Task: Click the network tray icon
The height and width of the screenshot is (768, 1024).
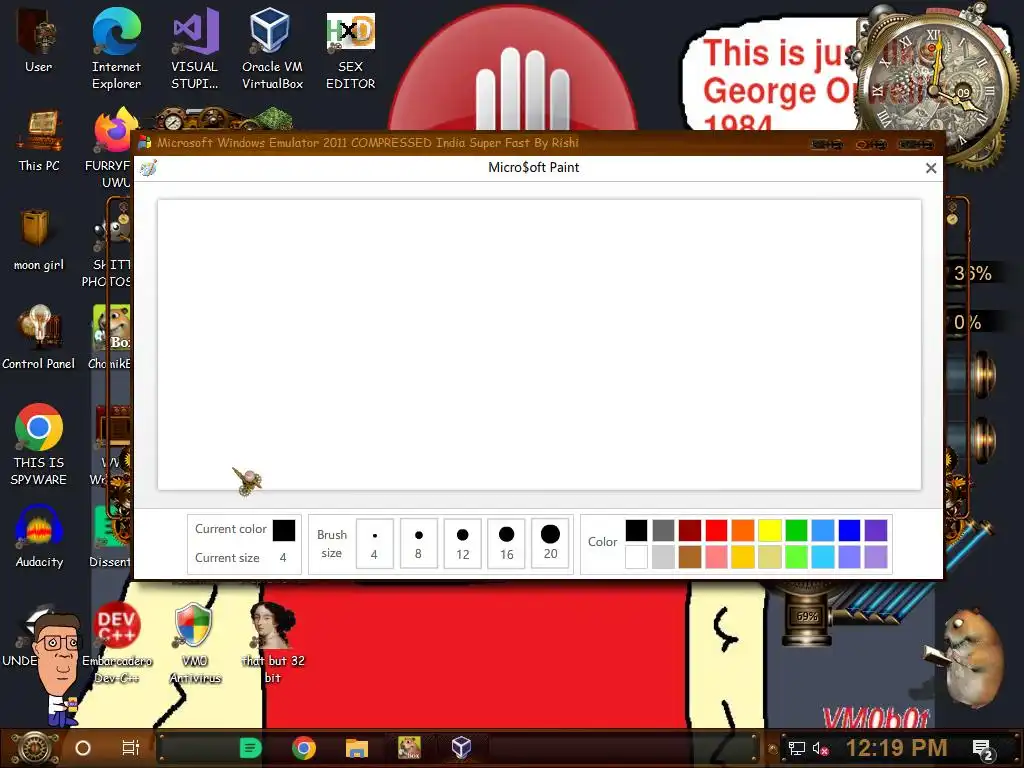Action: click(796, 748)
